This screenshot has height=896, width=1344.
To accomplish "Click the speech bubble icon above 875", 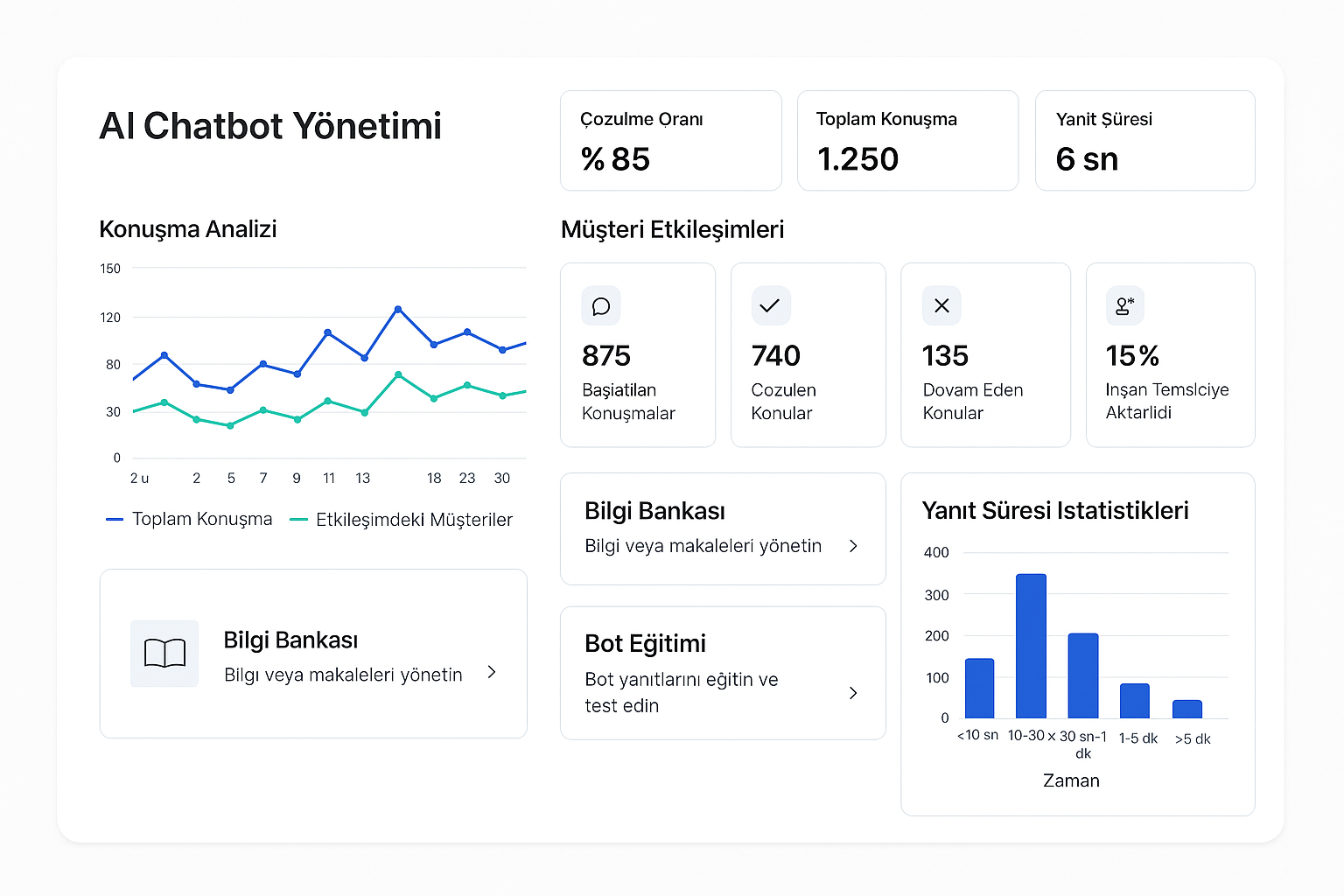I will [601, 306].
